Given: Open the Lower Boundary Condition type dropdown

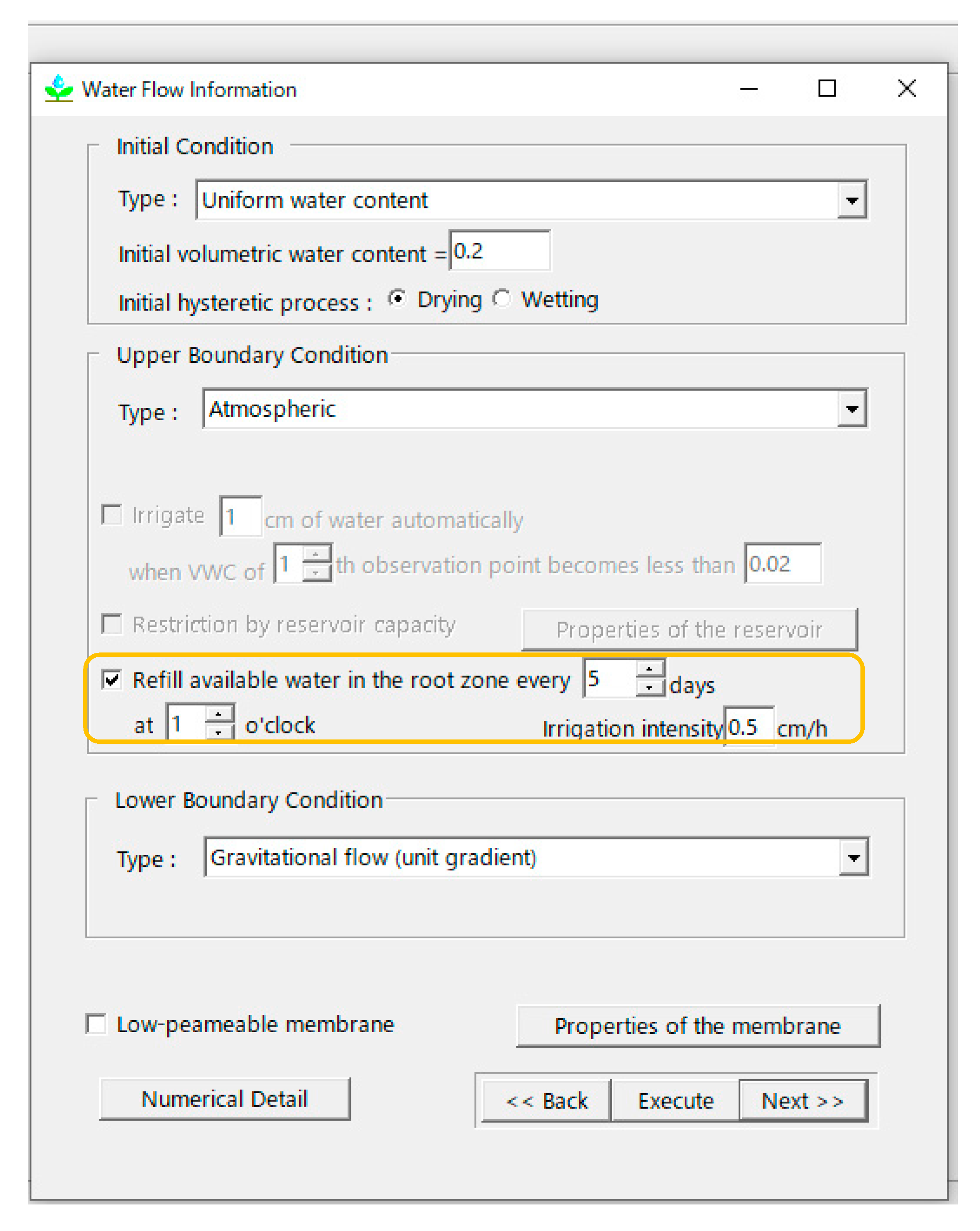Looking at the screenshot, I should tap(853, 857).
